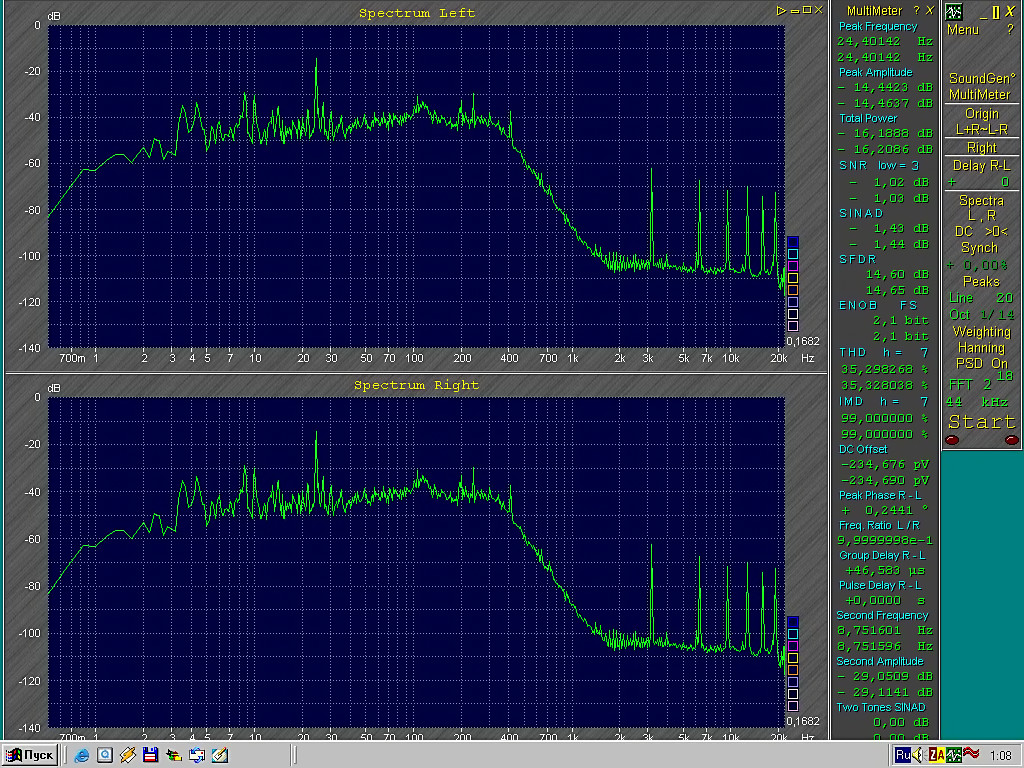Click the MultiMeter panel help question mark
Screen dimensions: 1024x768
coord(916,10)
